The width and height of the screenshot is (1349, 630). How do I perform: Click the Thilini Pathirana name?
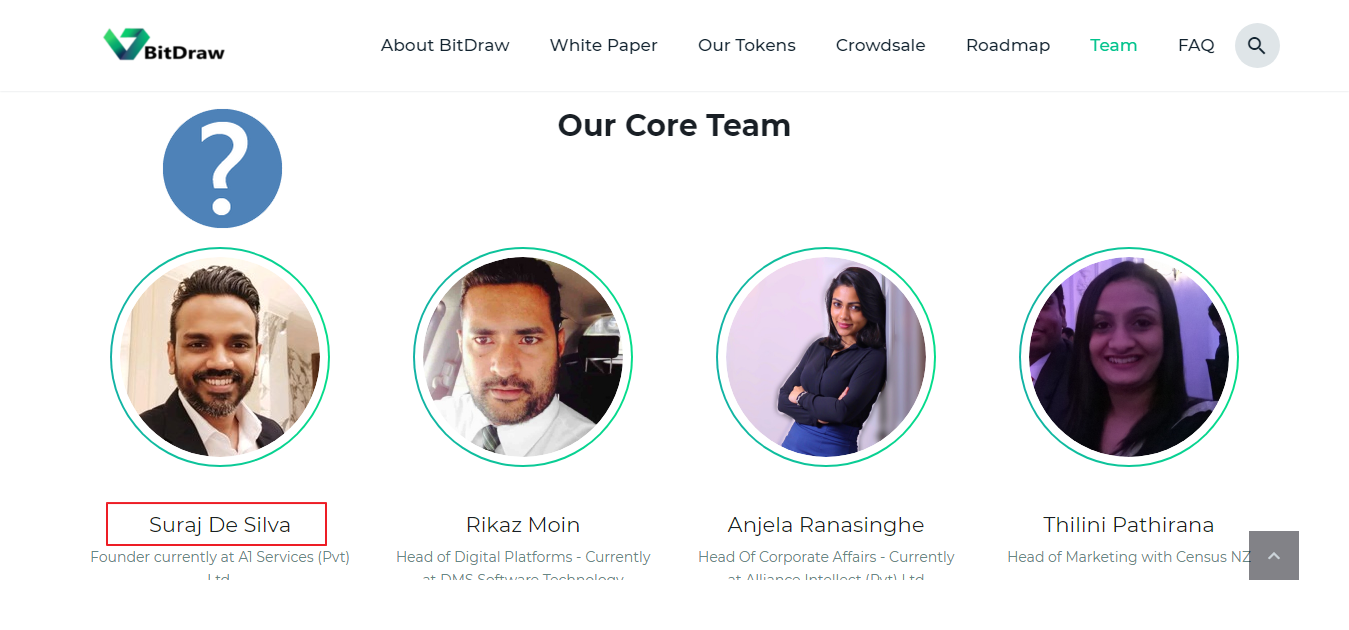point(1129,524)
